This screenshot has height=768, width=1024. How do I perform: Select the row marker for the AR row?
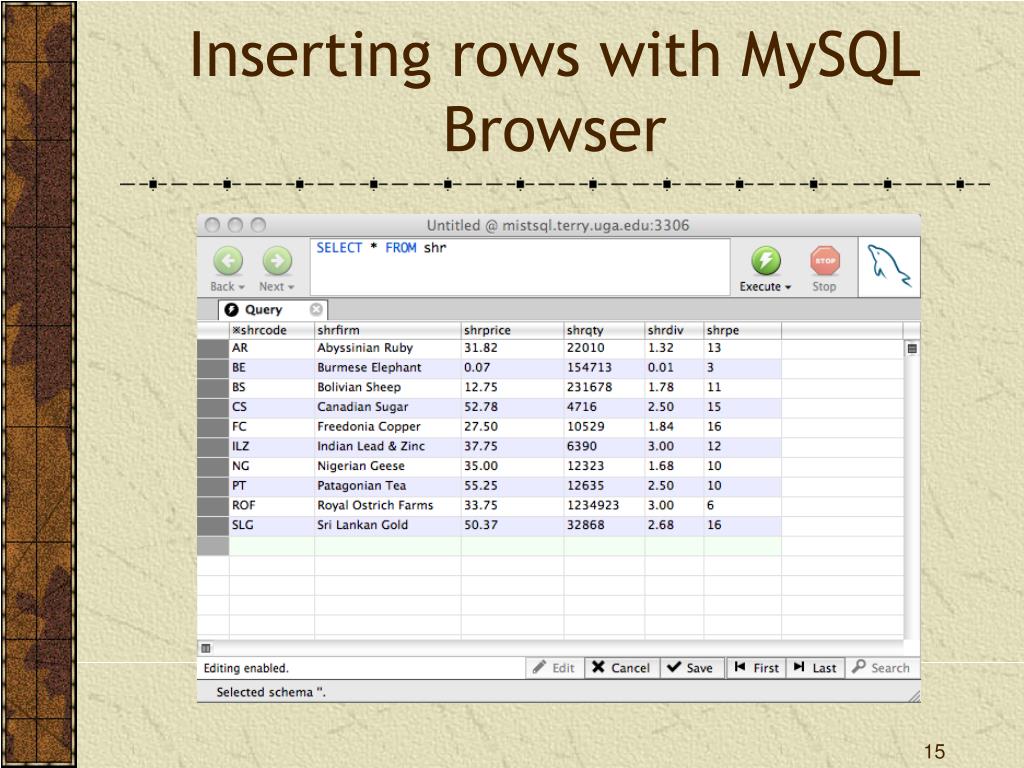(213, 349)
